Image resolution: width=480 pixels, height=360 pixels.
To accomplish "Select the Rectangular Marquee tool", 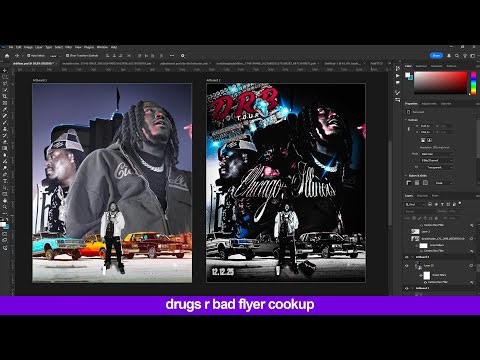I will 5,77.
